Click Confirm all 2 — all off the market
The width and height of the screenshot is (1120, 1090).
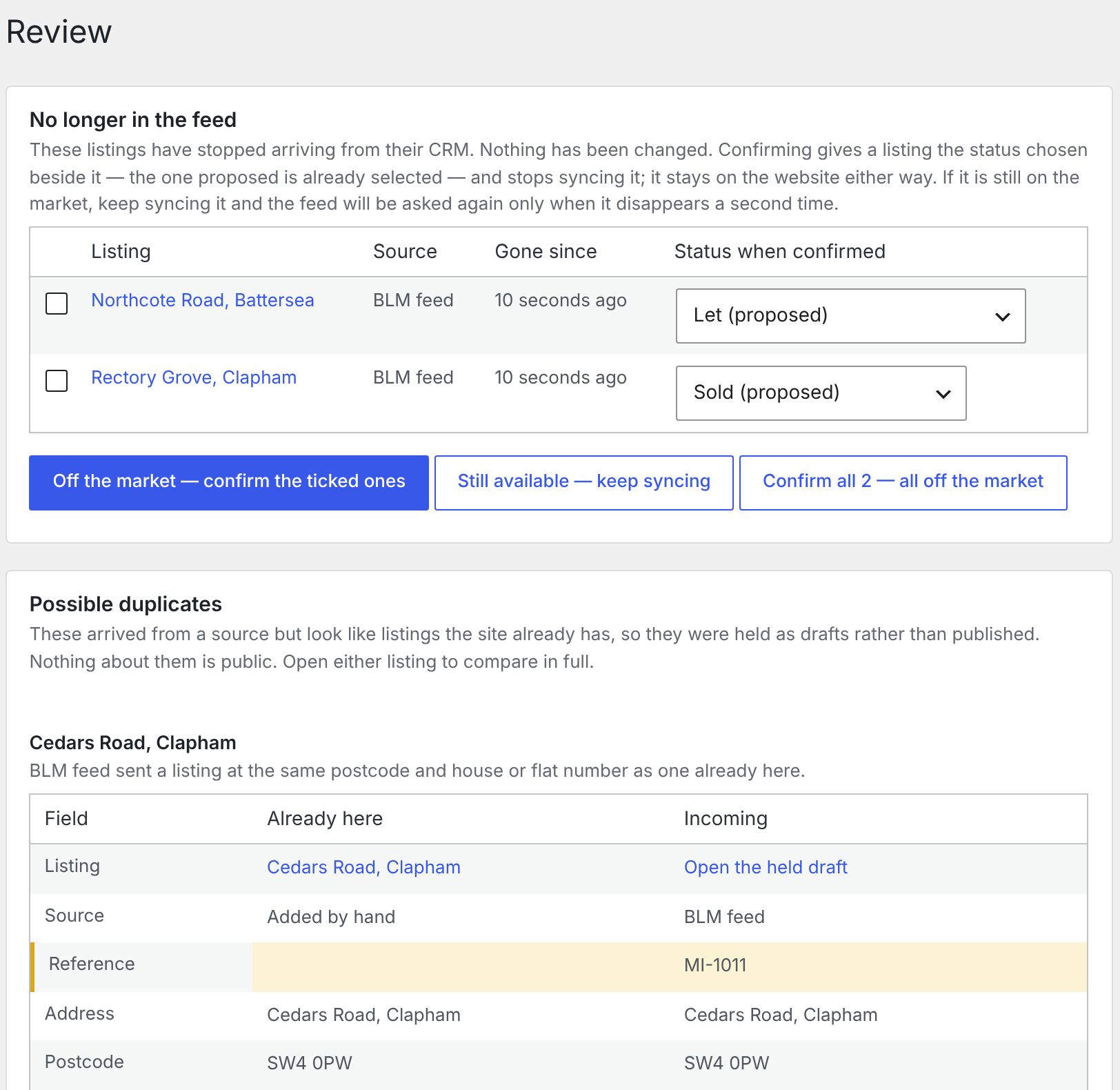point(903,483)
